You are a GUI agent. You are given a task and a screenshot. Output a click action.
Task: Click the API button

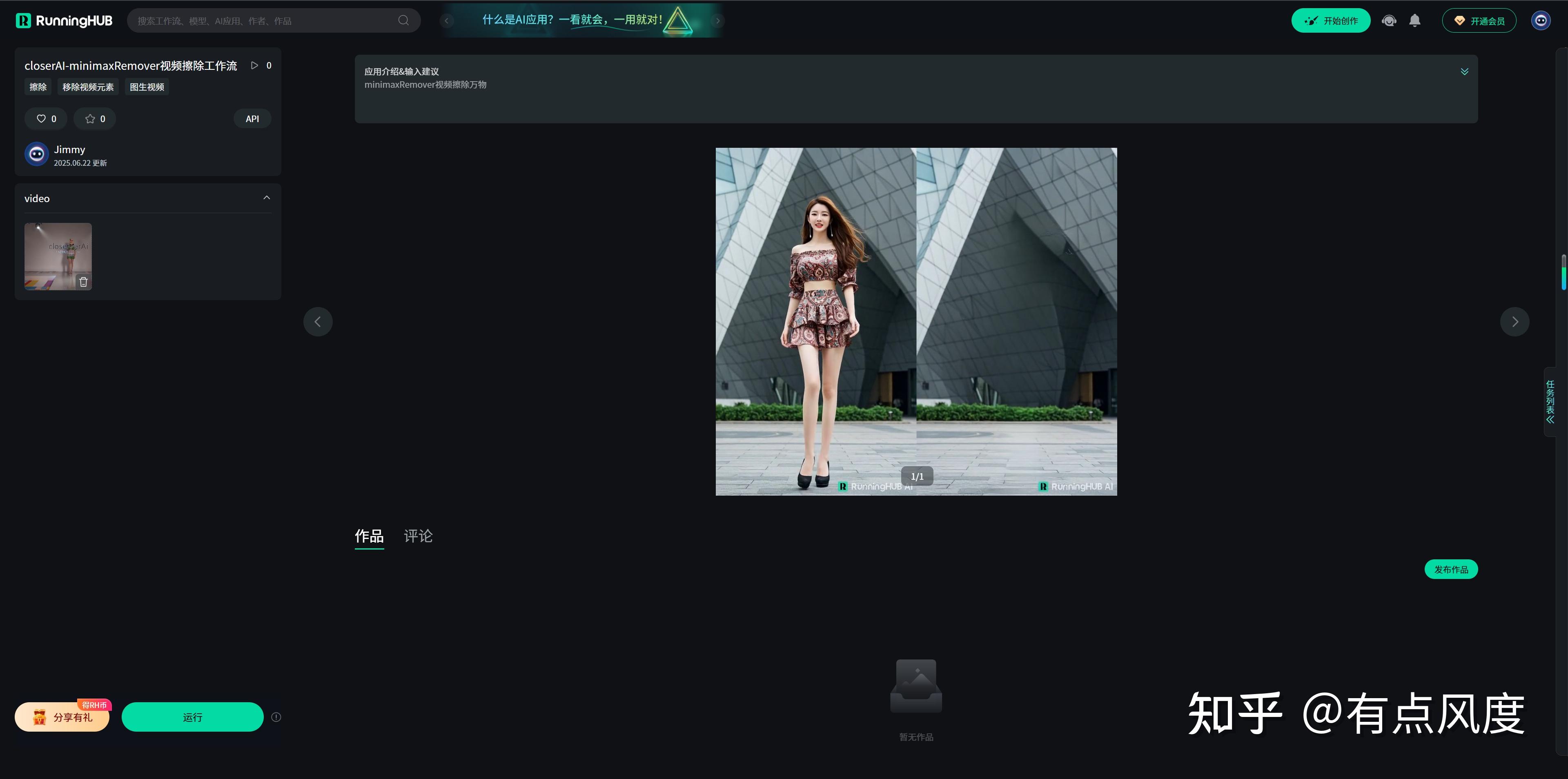tap(252, 119)
